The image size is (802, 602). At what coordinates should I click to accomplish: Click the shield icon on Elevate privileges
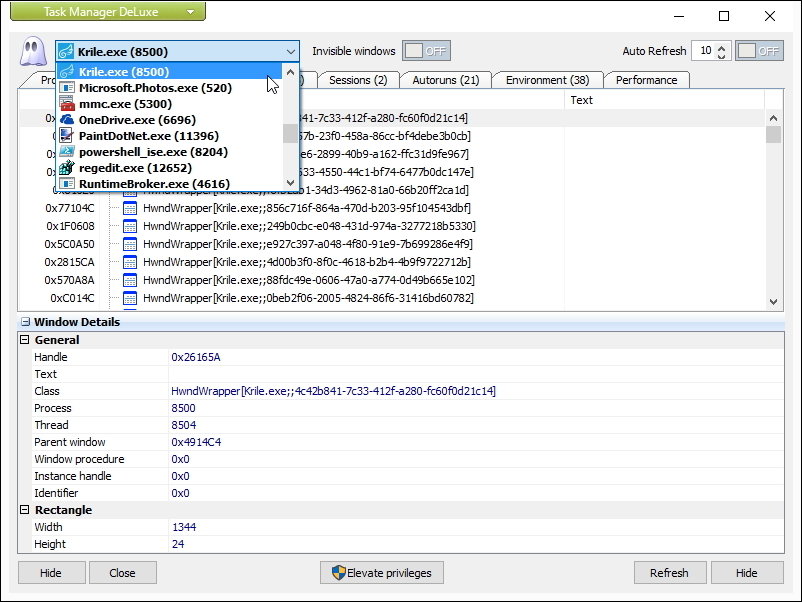tap(338, 573)
